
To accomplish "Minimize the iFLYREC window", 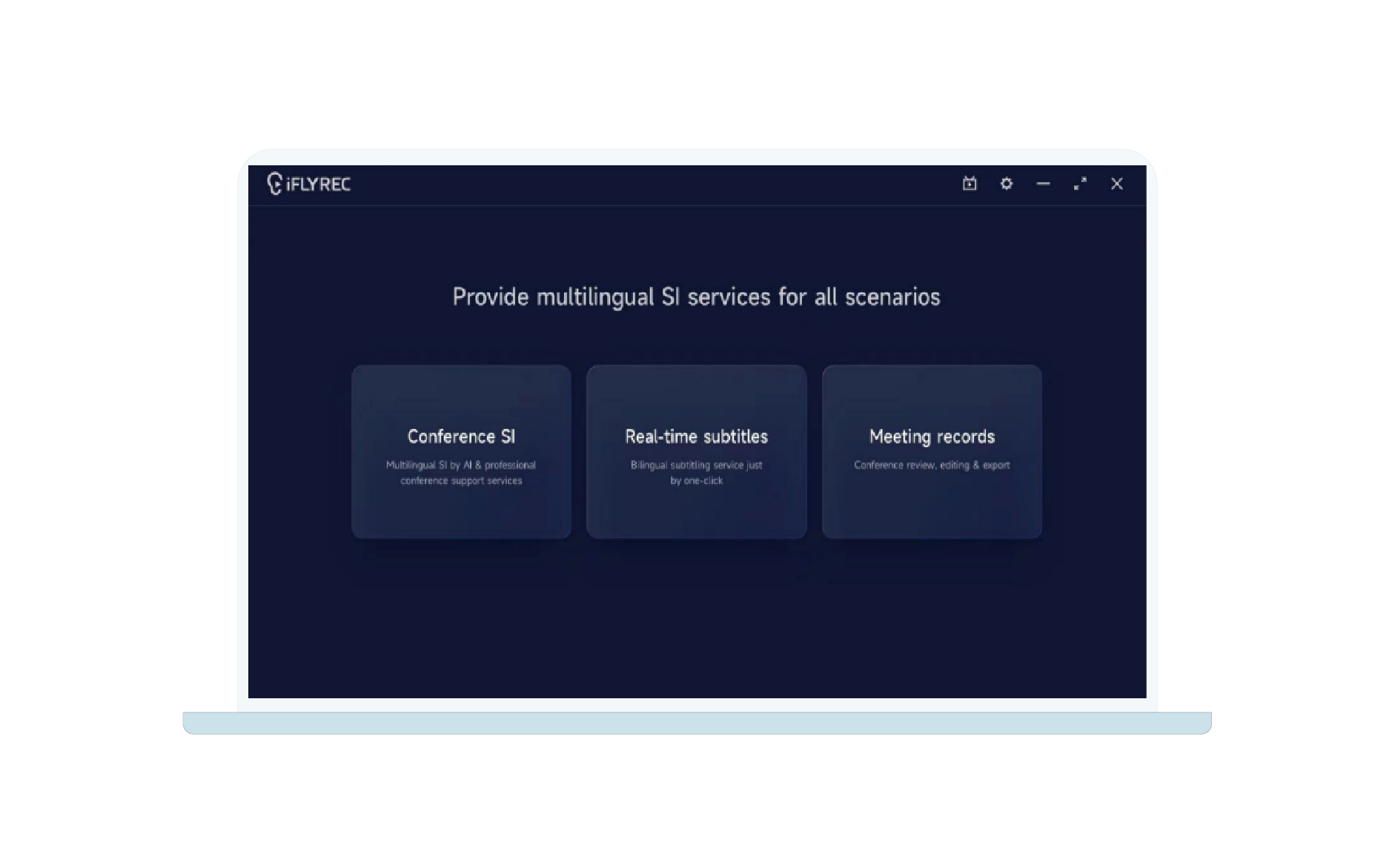I will 1043,184.
